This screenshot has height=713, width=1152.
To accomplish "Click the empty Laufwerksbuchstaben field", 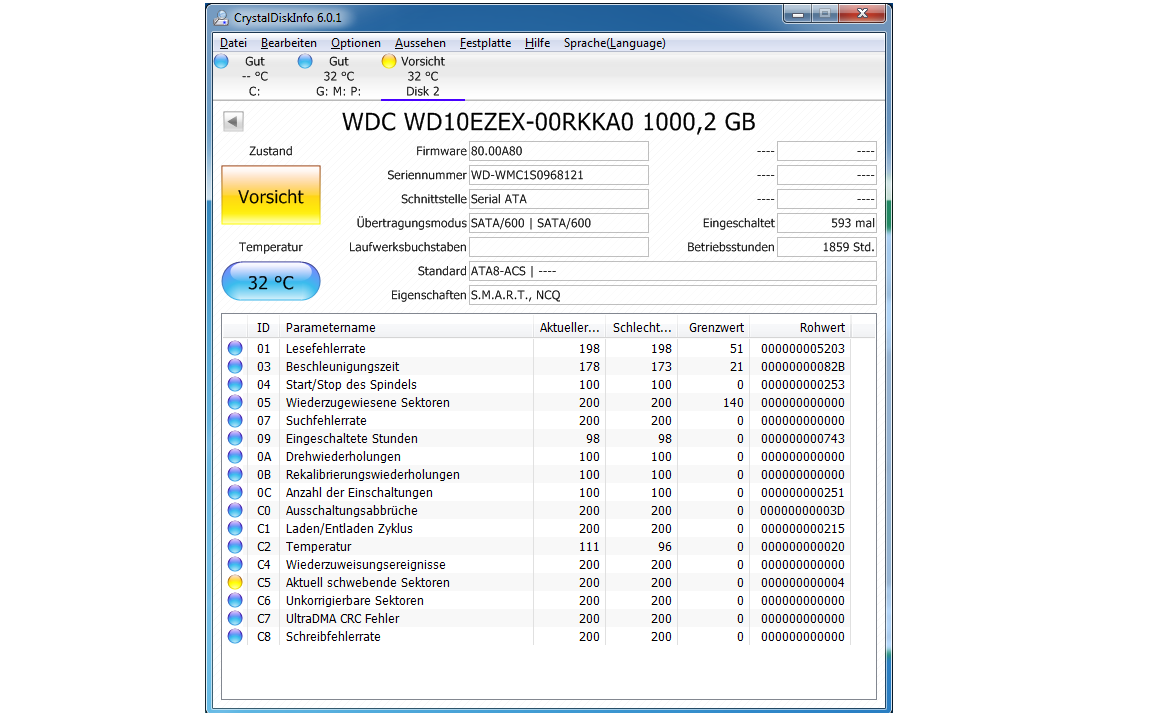I will pos(558,247).
